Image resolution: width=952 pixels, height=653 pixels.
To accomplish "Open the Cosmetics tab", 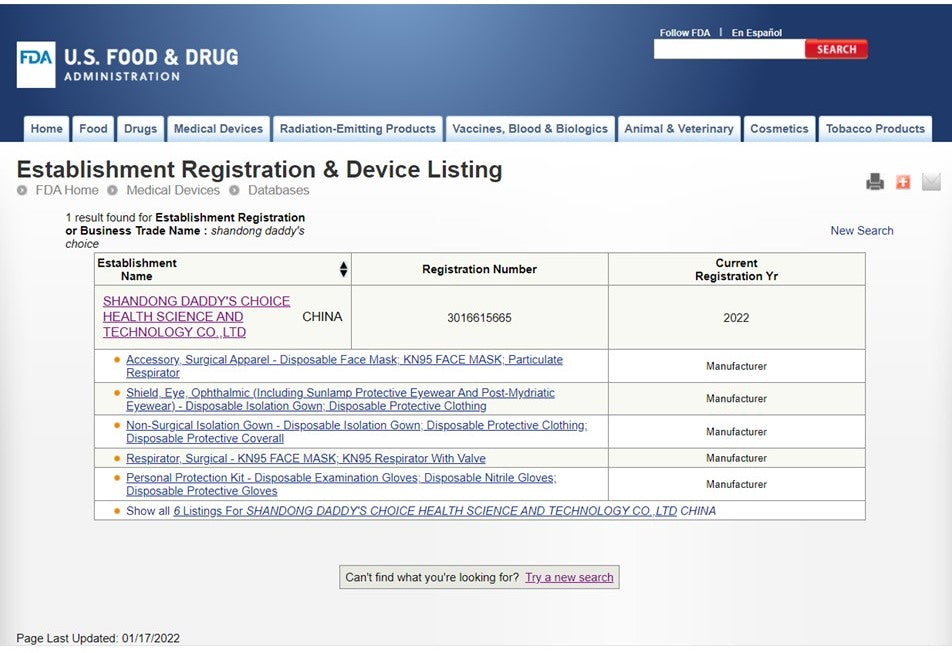I will coord(779,129).
